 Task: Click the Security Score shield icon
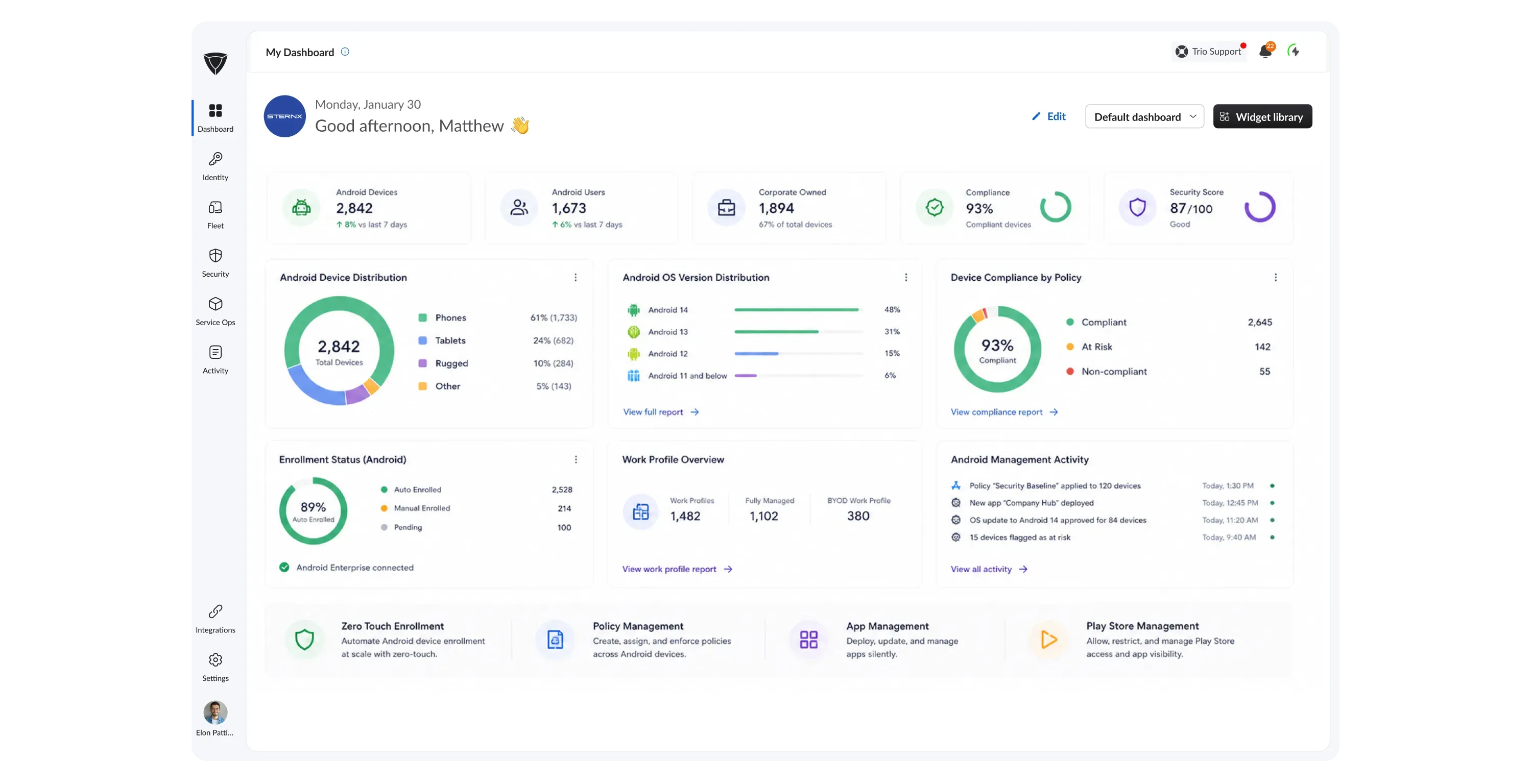click(1137, 207)
